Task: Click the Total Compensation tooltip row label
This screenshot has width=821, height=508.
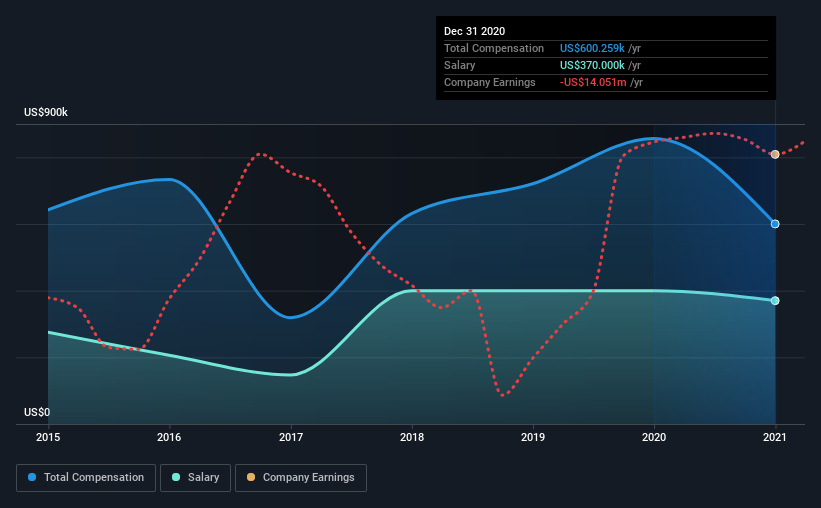Action: 494,48
